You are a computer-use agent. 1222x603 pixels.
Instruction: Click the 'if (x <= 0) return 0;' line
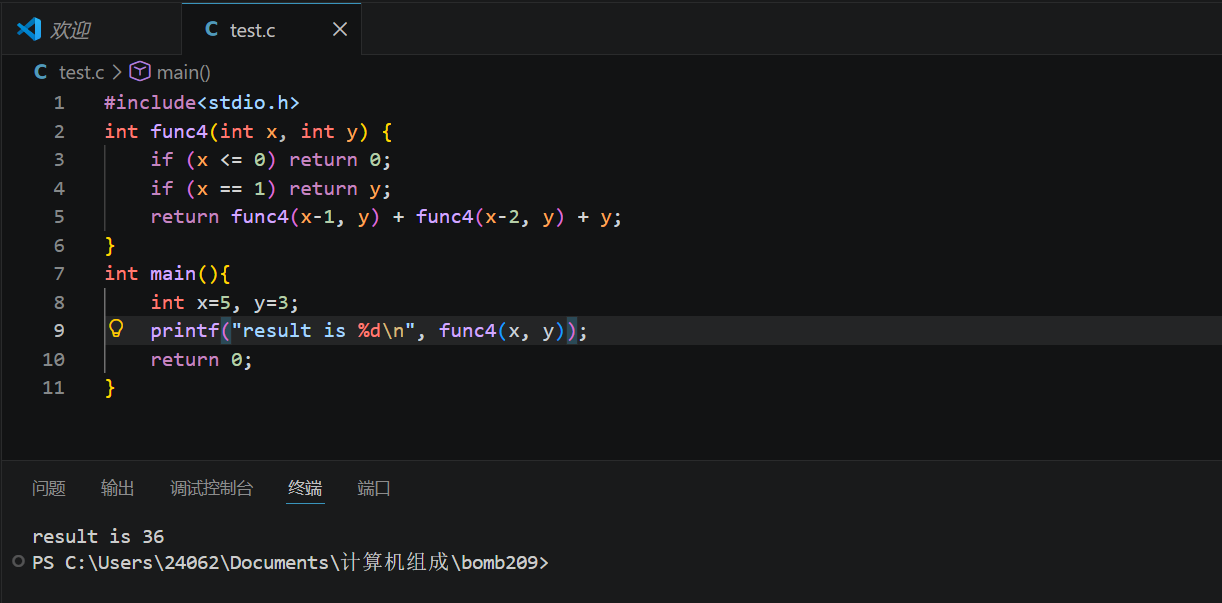(x=271, y=159)
